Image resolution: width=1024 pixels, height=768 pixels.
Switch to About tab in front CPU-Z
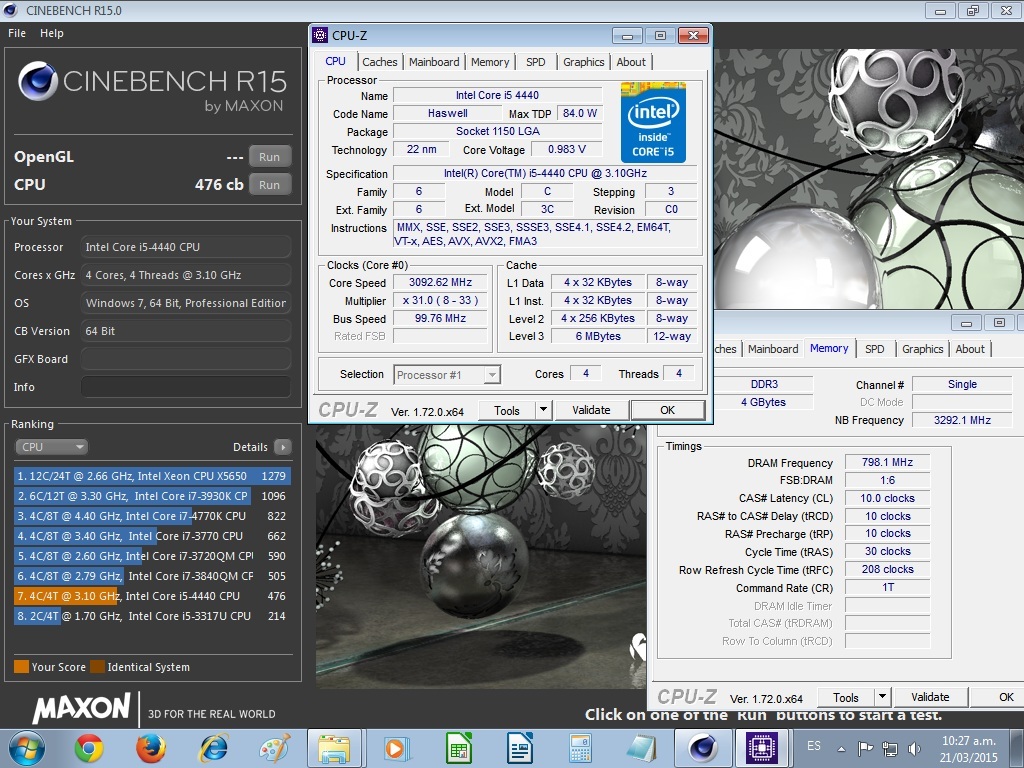(631, 62)
